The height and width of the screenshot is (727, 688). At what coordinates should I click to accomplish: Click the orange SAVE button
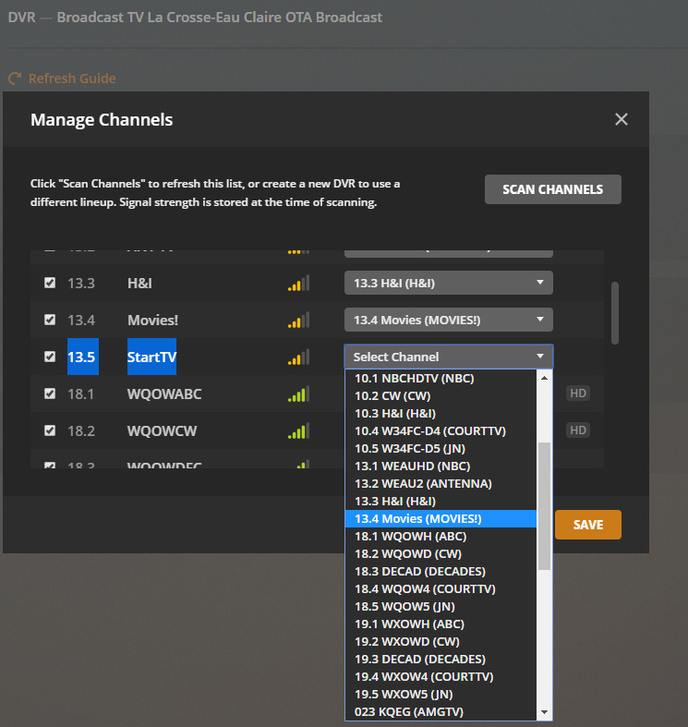click(588, 524)
